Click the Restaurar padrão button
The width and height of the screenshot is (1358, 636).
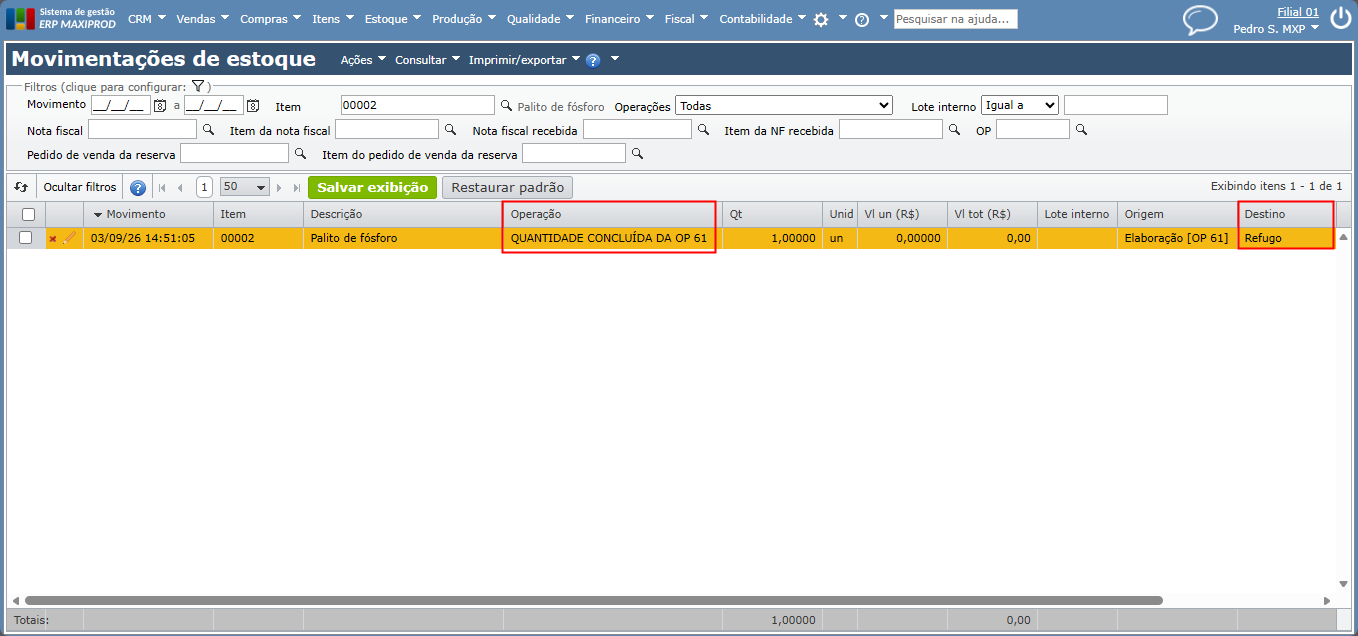tap(508, 187)
